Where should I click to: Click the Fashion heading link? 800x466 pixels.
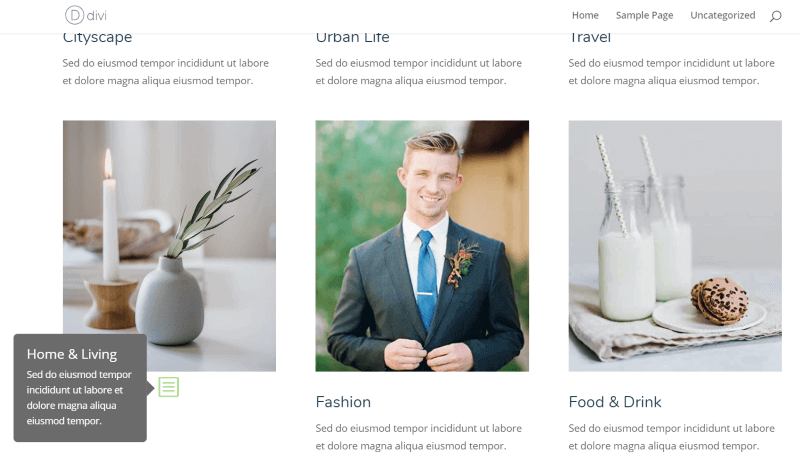pyautogui.click(x=343, y=402)
